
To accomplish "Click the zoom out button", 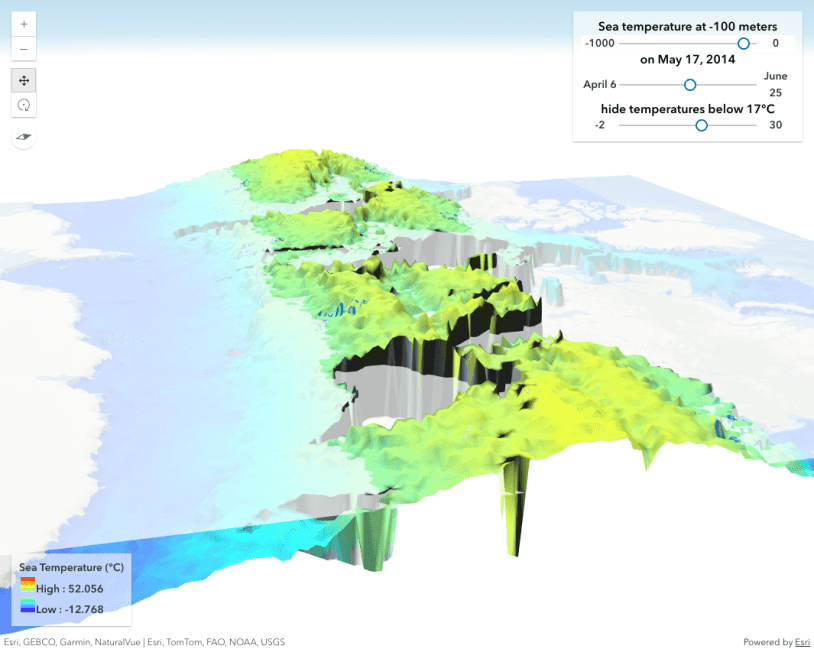I will [x=24, y=48].
